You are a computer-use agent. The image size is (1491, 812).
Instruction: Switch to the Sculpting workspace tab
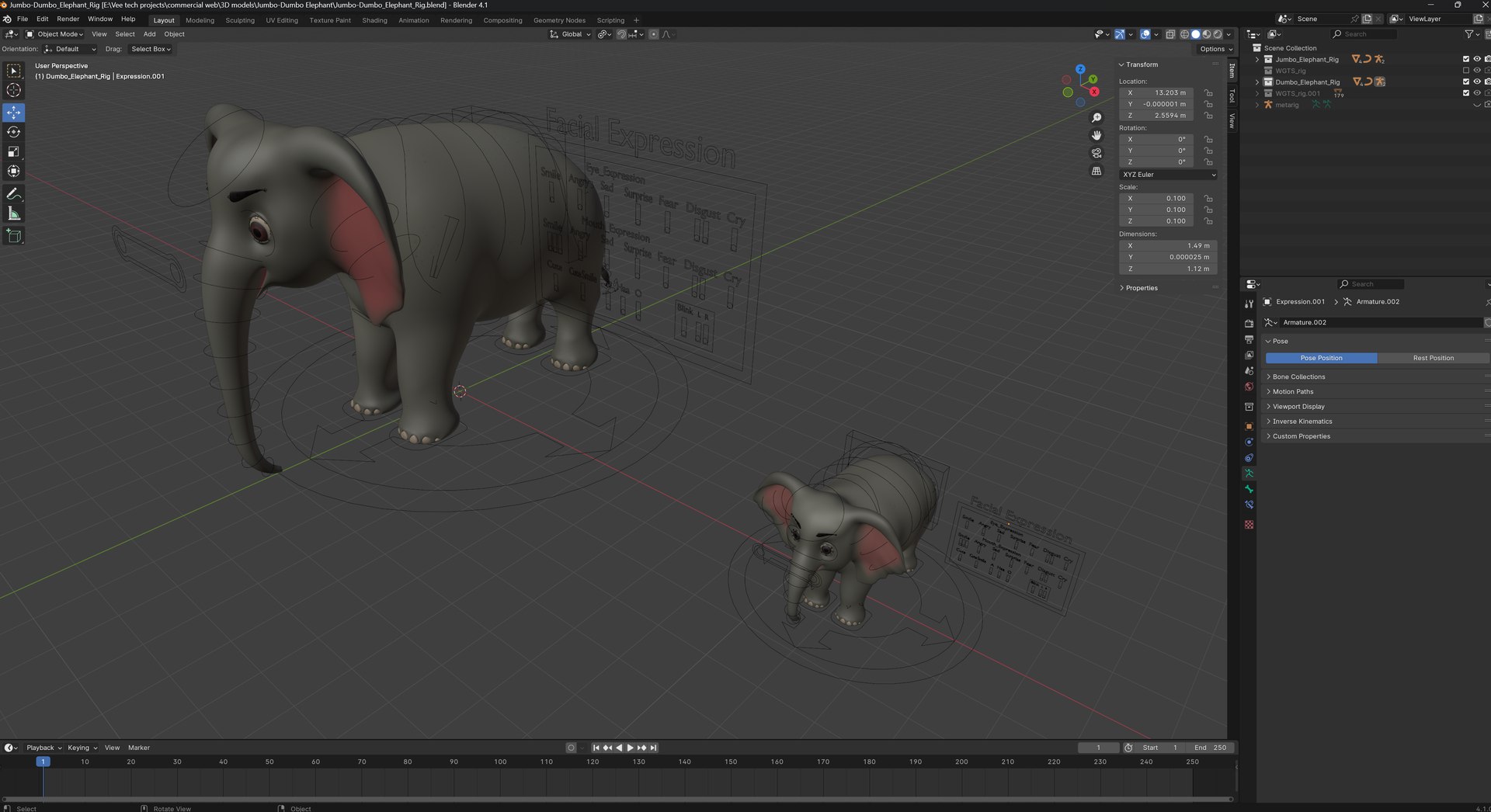(x=240, y=20)
